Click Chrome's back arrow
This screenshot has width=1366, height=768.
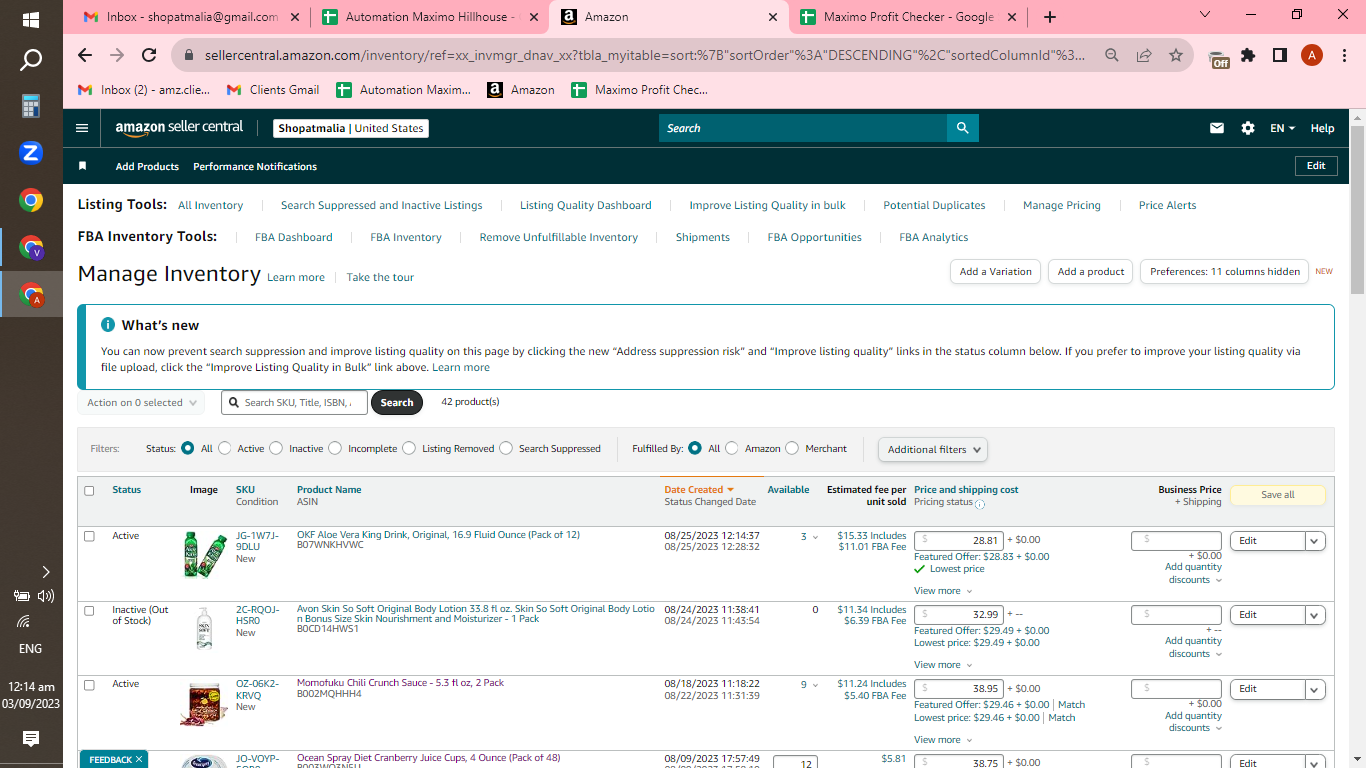[x=85, y=55]
